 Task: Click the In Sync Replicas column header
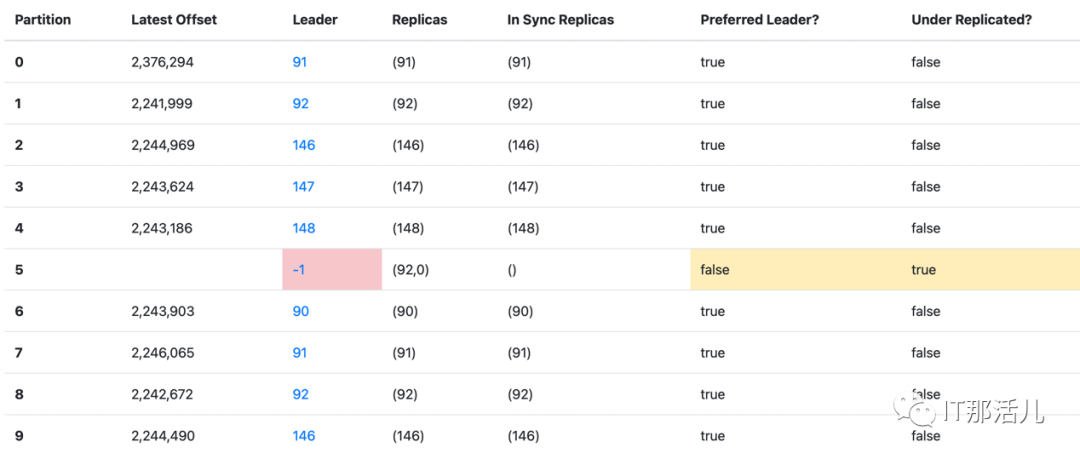click(561, 20)
